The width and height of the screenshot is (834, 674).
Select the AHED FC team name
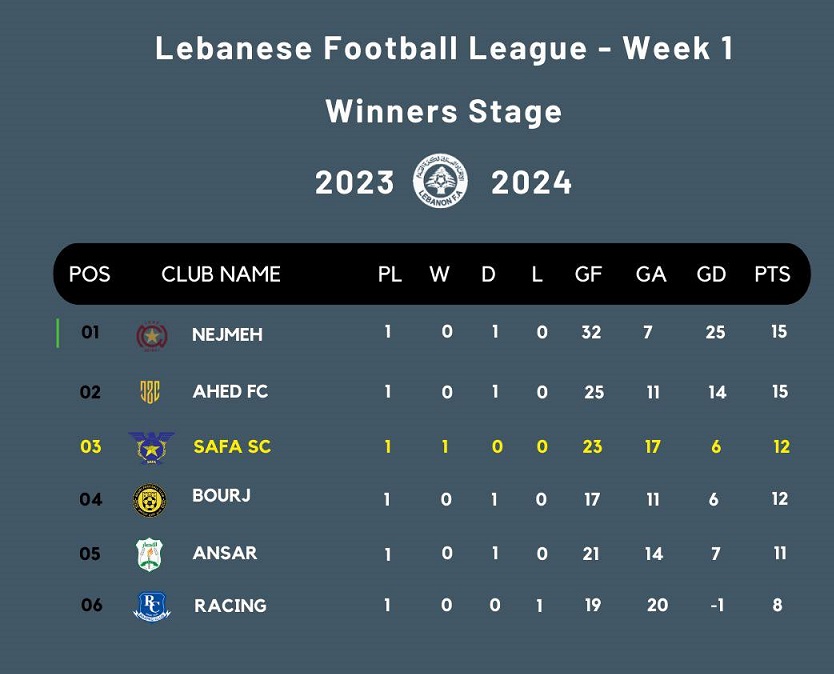(x=230, y=392)
